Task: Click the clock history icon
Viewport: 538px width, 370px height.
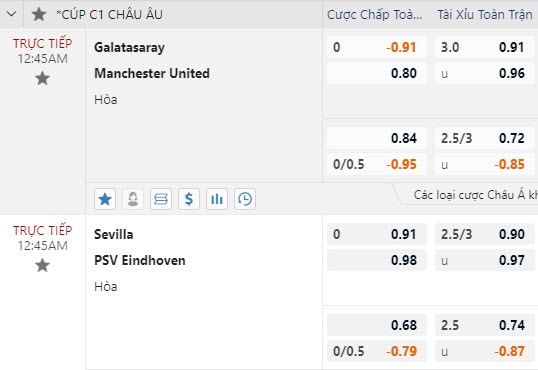Action: click(x=245, y=199)
